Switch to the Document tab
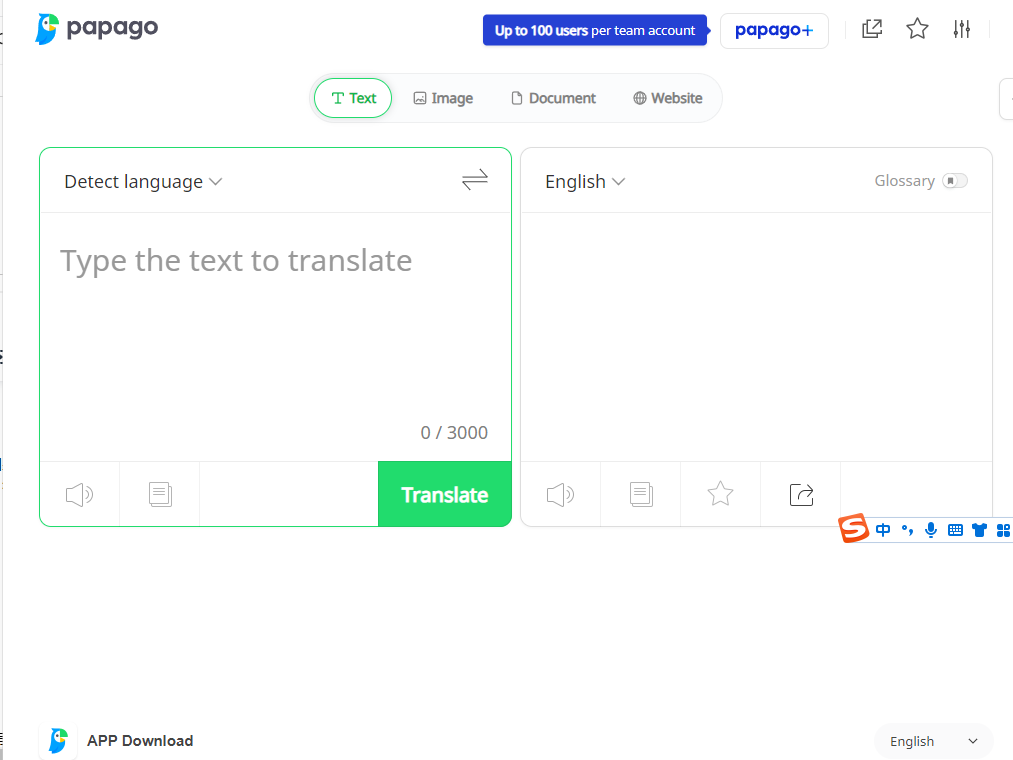This screenshot has width=1013, height=760. point(553,98)
